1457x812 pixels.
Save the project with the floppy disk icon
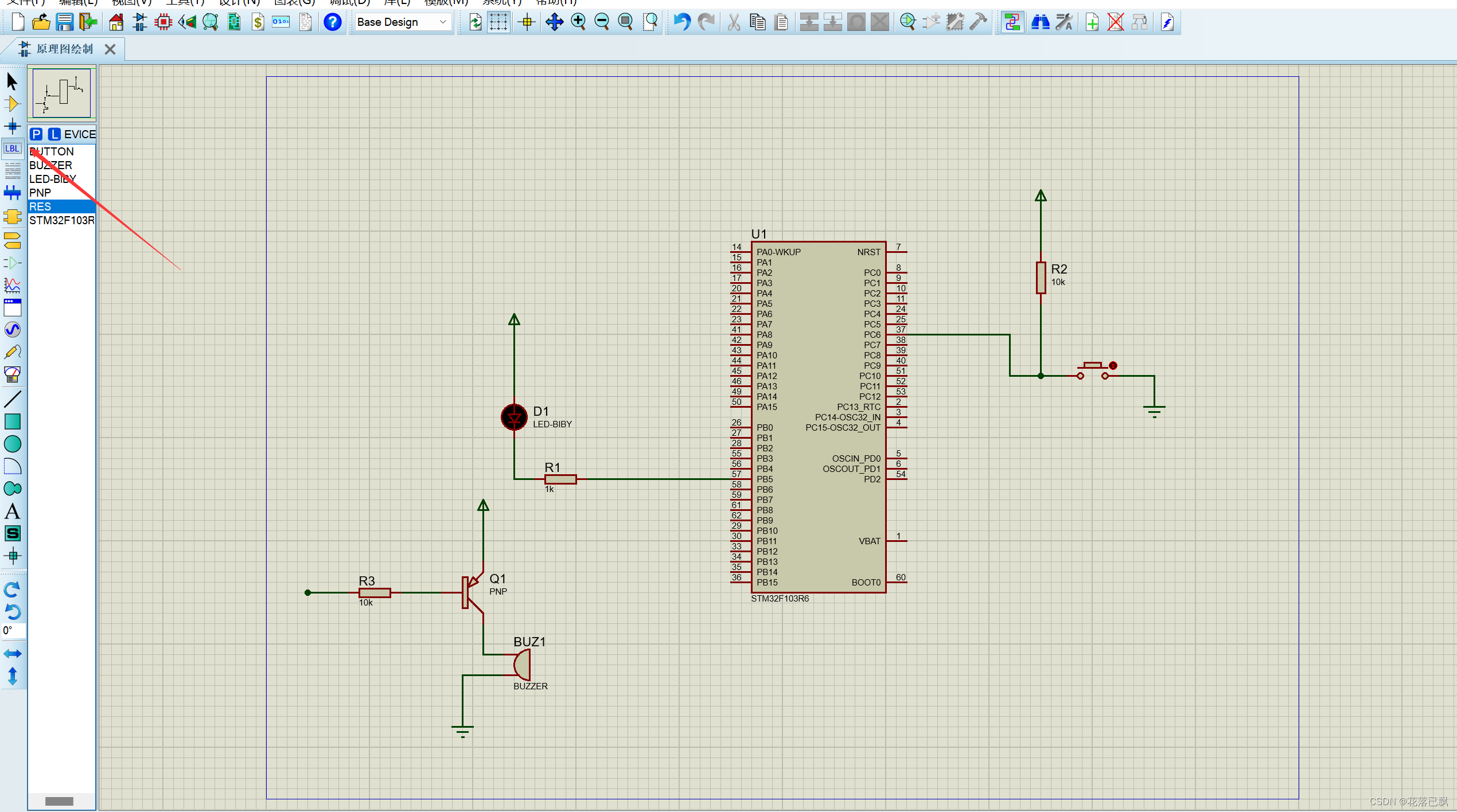[x=64, y=22]
